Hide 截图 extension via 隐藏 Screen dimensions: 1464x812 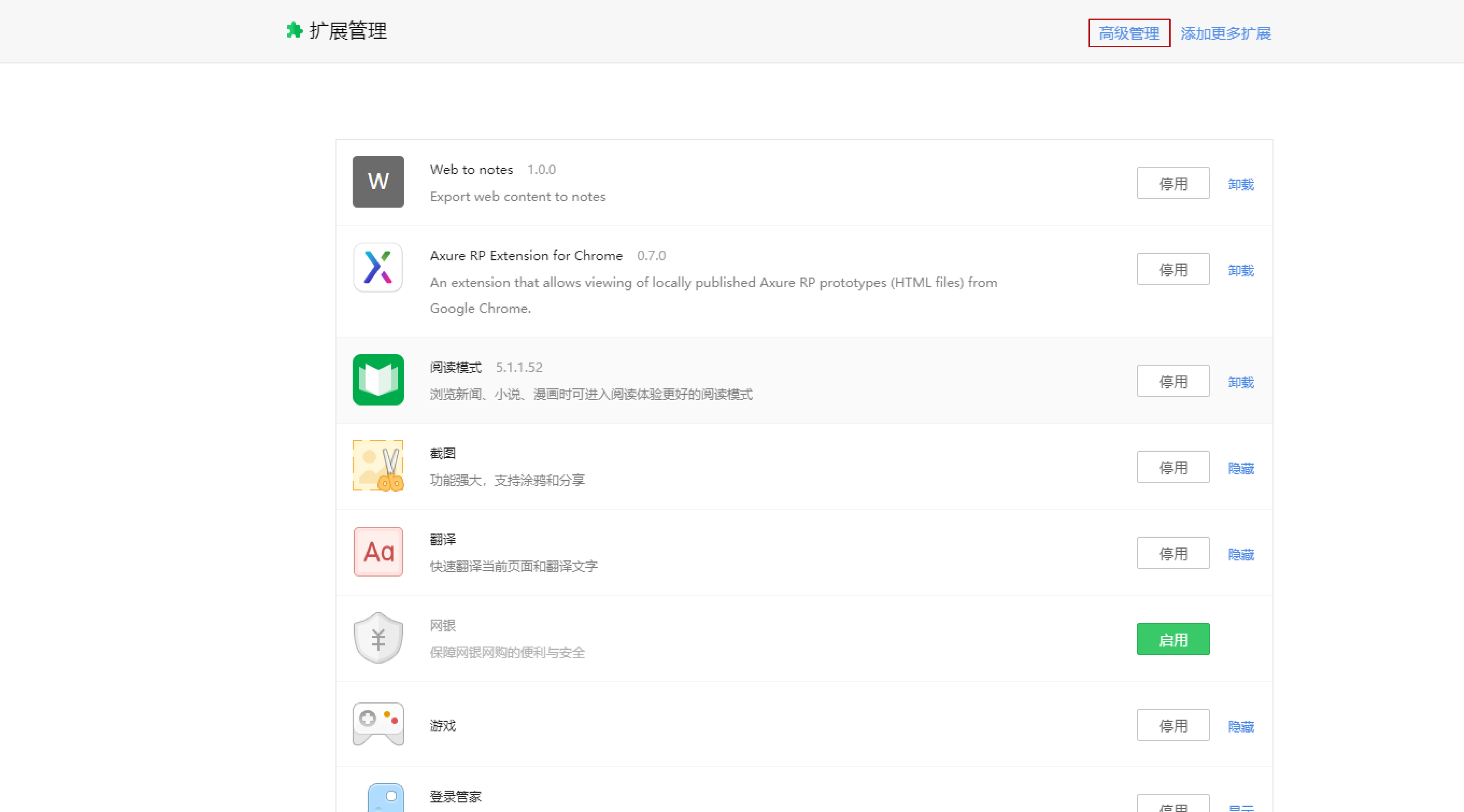1241,468
